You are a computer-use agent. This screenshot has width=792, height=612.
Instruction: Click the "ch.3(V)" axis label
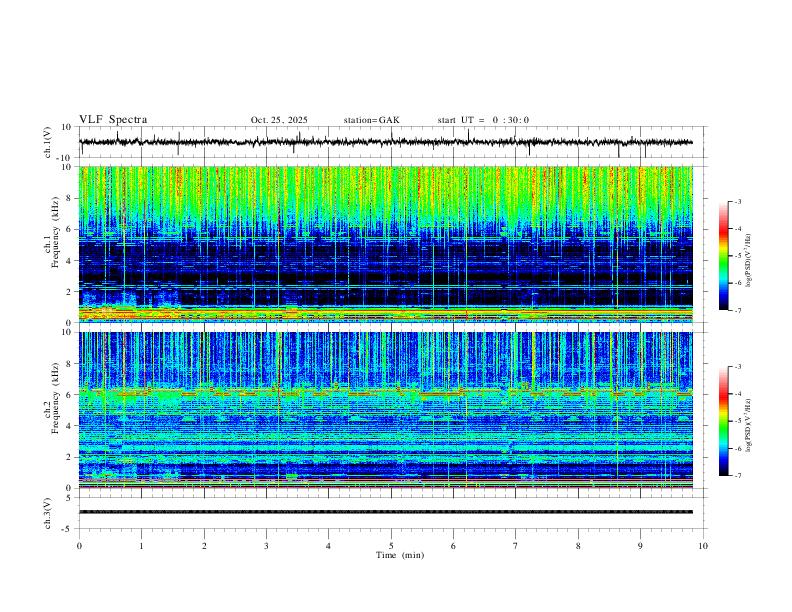pos(48,513)
